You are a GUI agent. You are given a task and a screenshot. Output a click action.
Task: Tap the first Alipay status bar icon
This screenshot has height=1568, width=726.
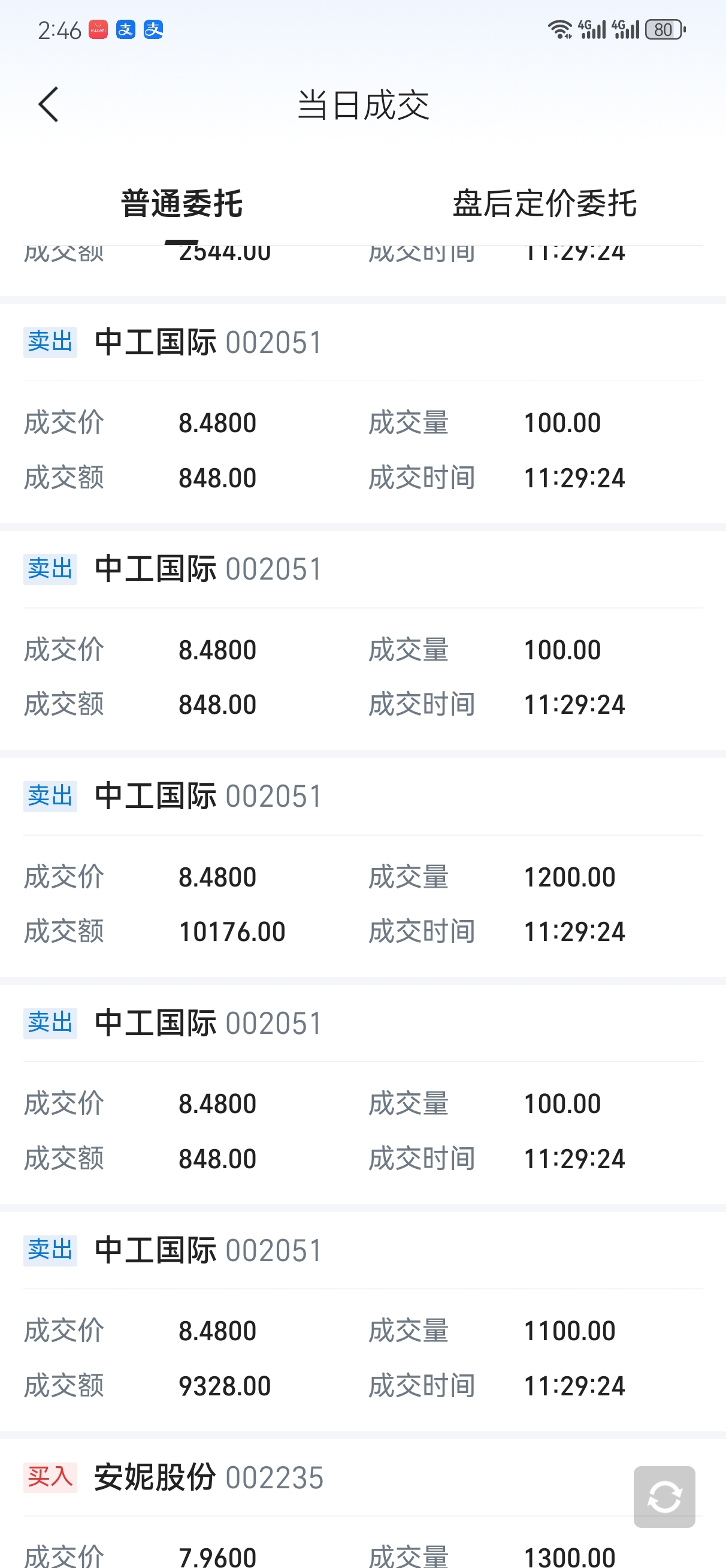(x=126, y=30)
